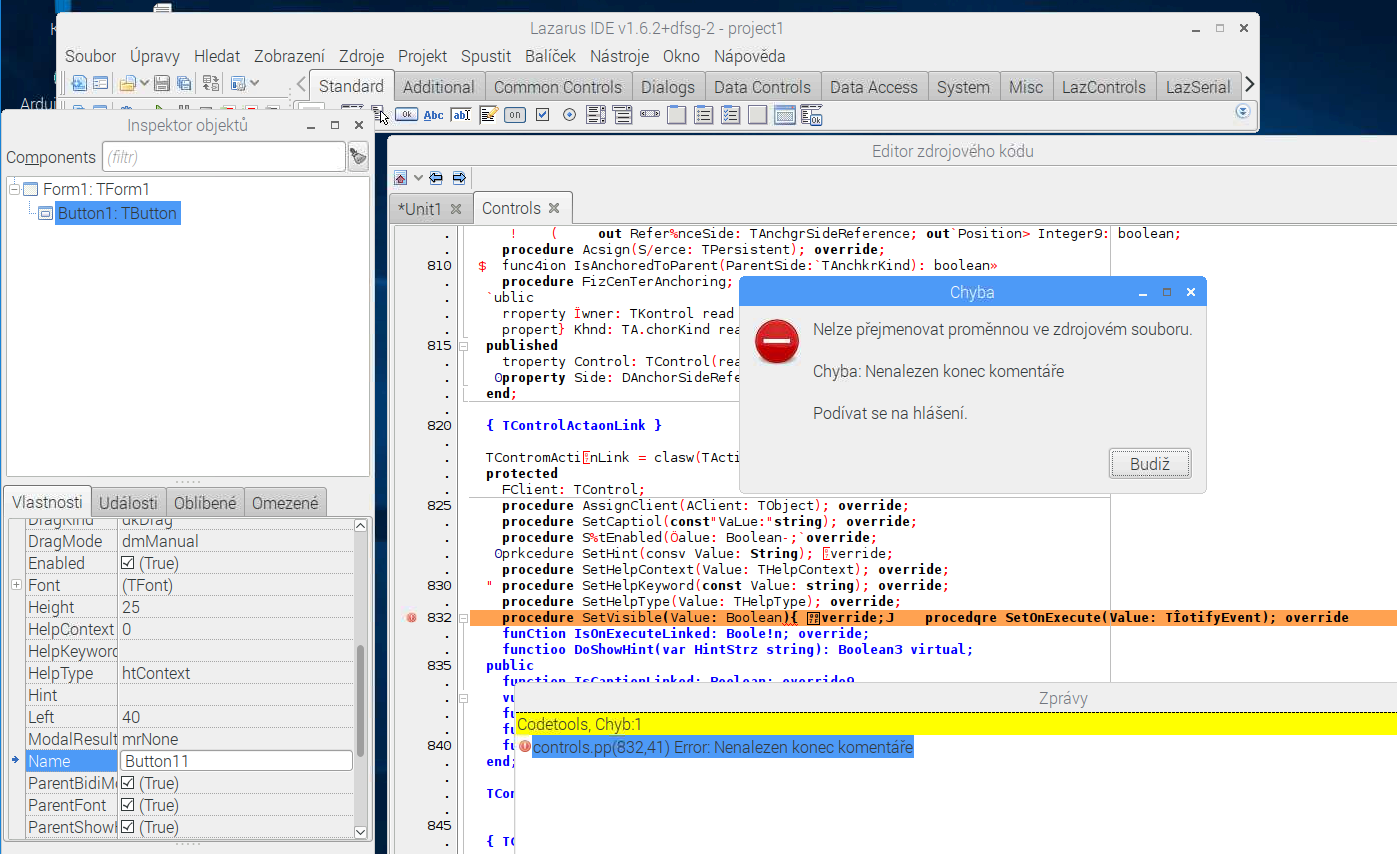Select the TRadioButton component icon
This screenshot has height=854, width=1397.
tap(569, 115)
